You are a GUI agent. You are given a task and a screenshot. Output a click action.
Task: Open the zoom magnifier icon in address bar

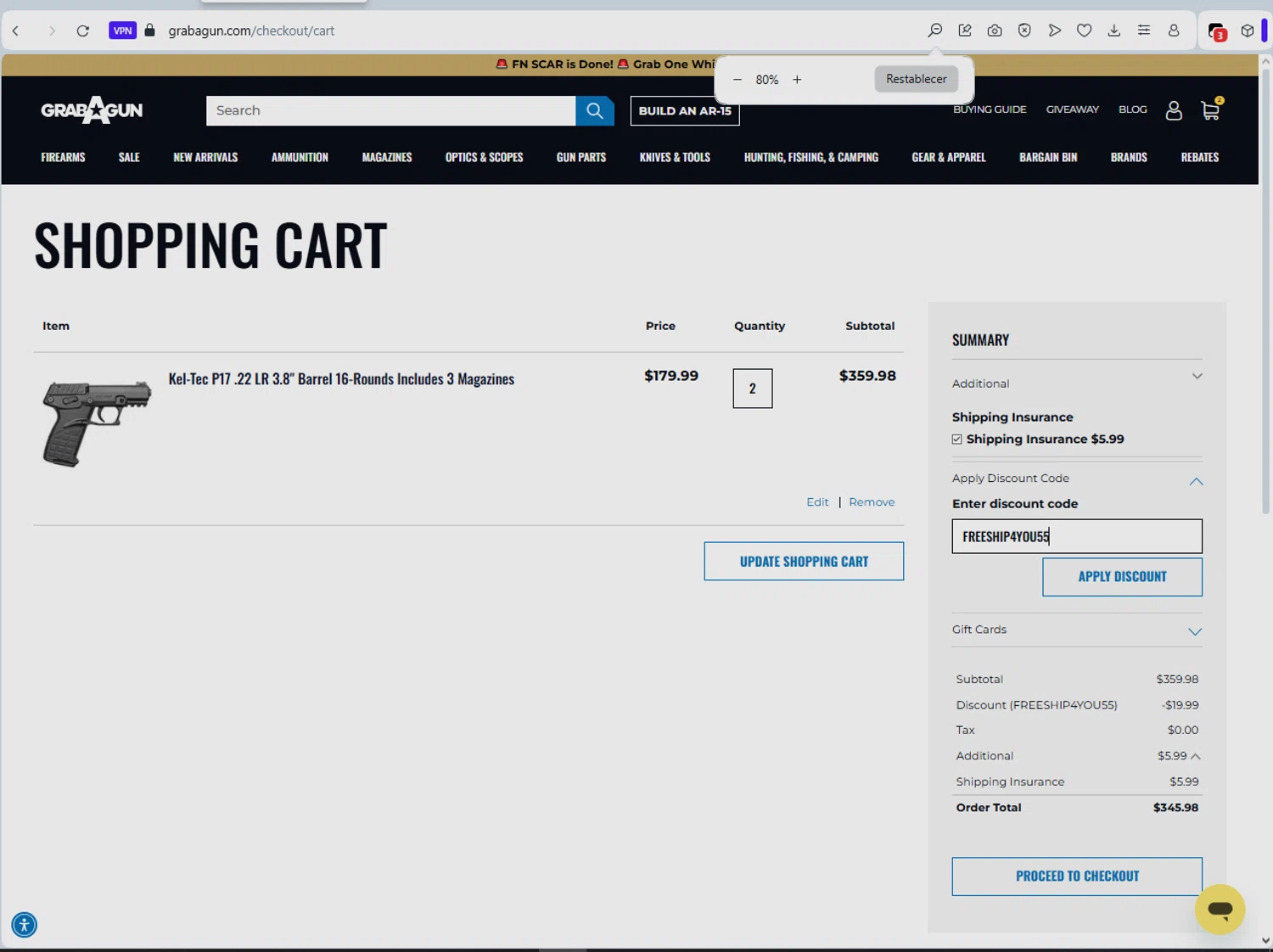click(935, 31)
